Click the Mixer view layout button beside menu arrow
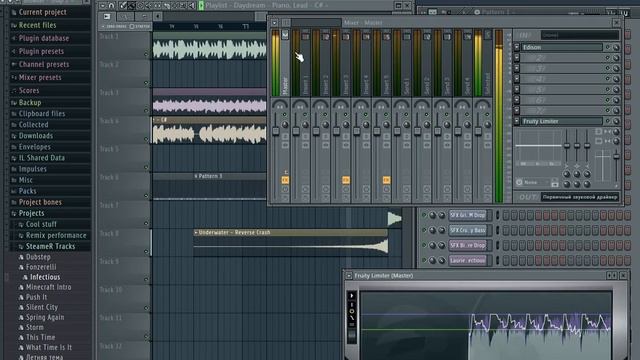Viewport: 640px width, 360px height. (x=286, y=23)
